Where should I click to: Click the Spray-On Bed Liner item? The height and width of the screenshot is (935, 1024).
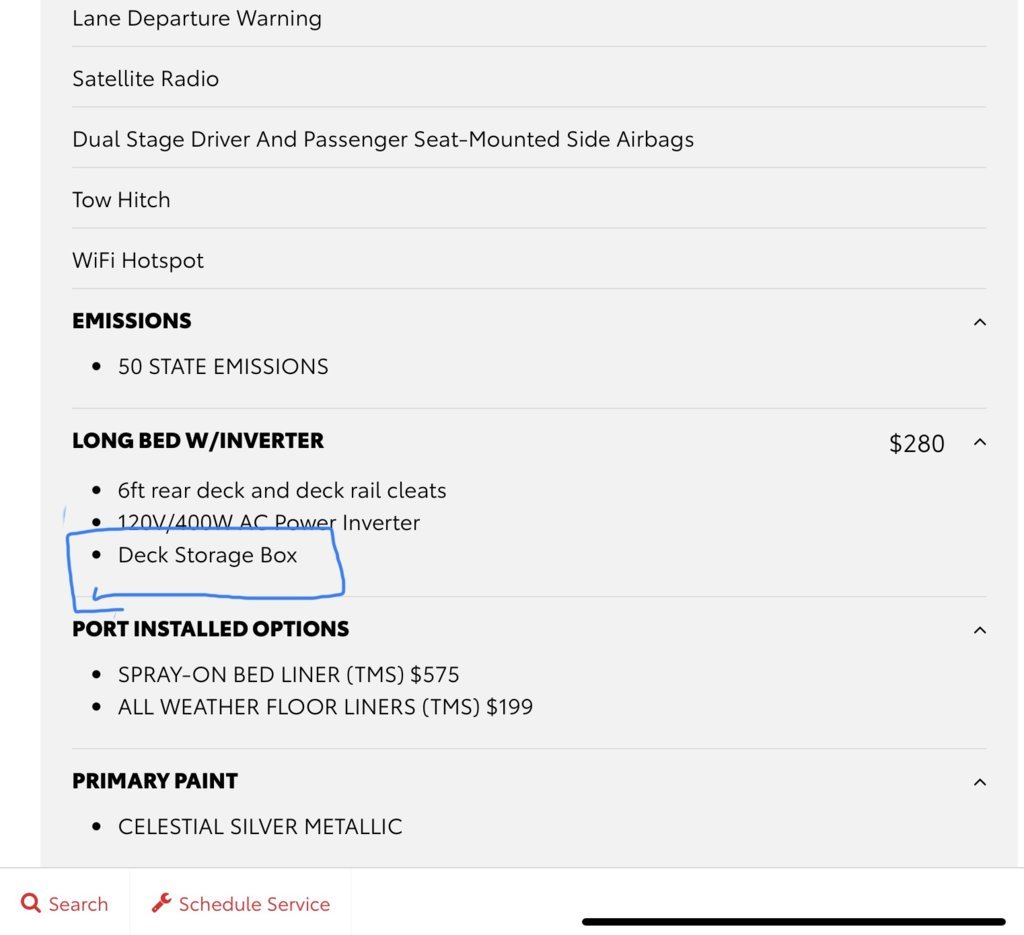point(289,674)
